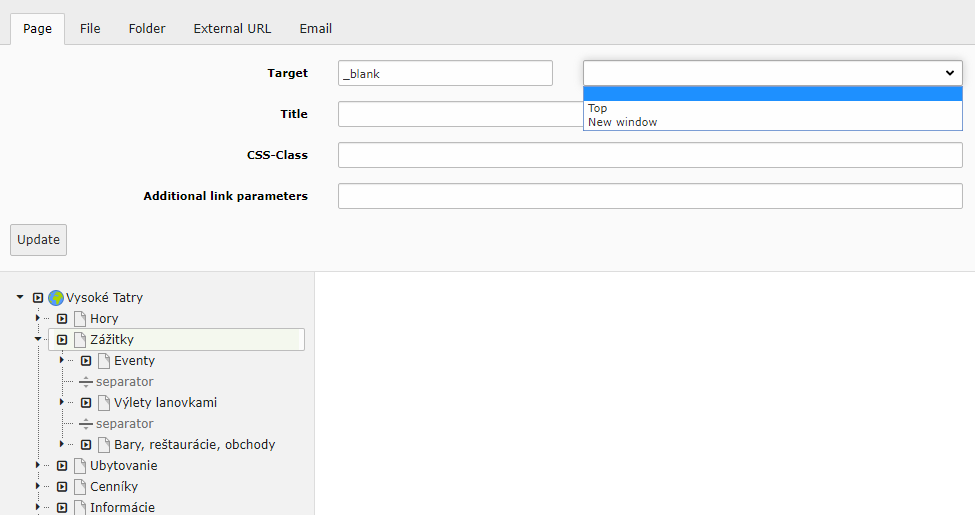Click into Additional link parameters field
The height and width of the screenshot is (515, 975).
click(x=650, y=196)
